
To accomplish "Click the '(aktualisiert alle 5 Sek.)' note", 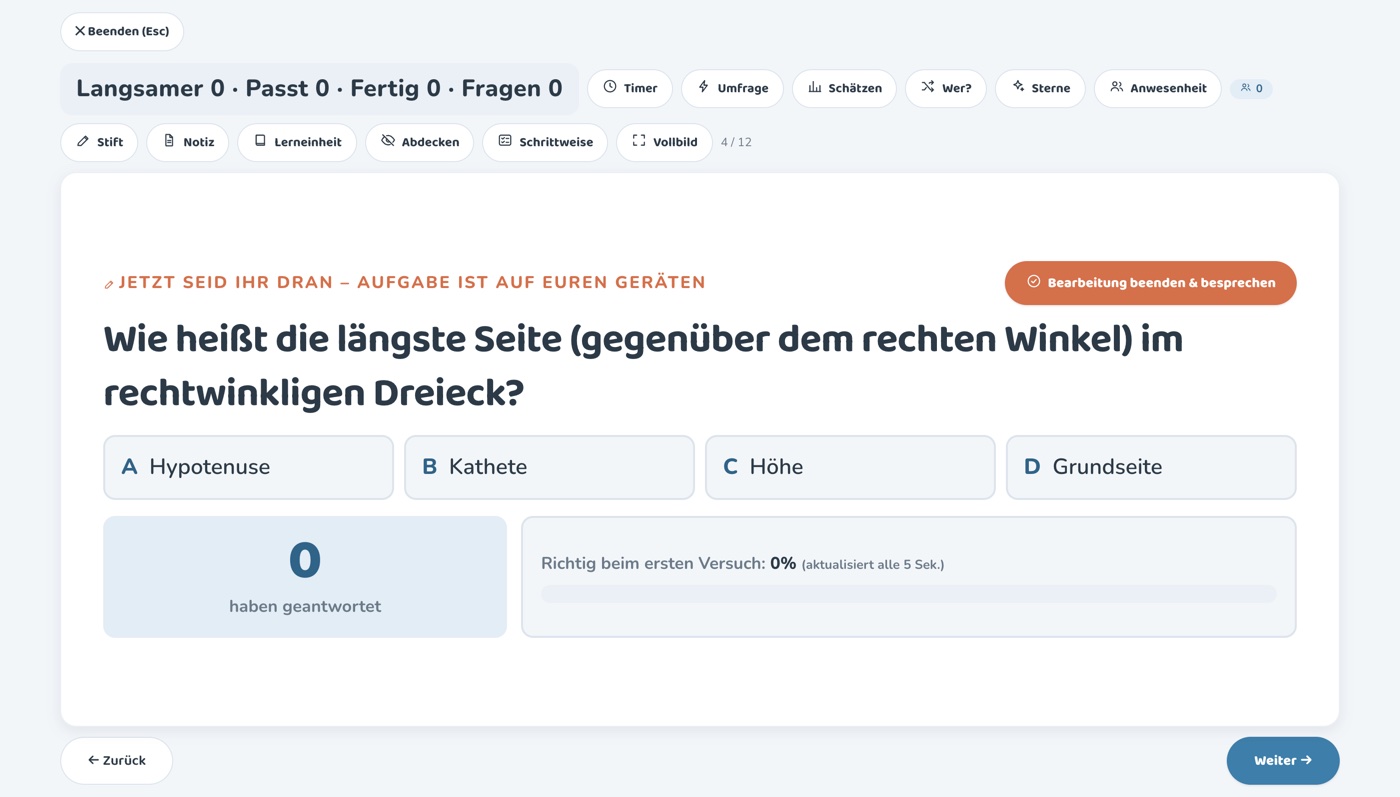I will (x=873, y=565).
